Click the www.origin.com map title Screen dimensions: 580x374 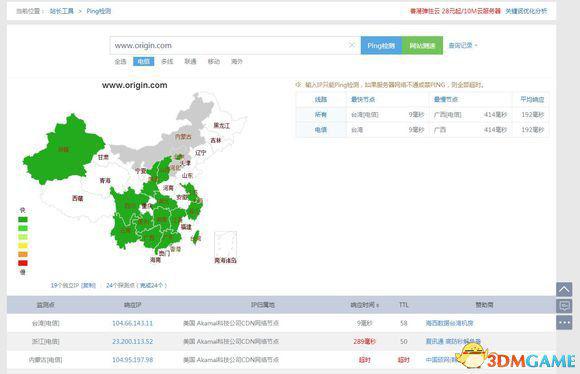pos(135,85)
